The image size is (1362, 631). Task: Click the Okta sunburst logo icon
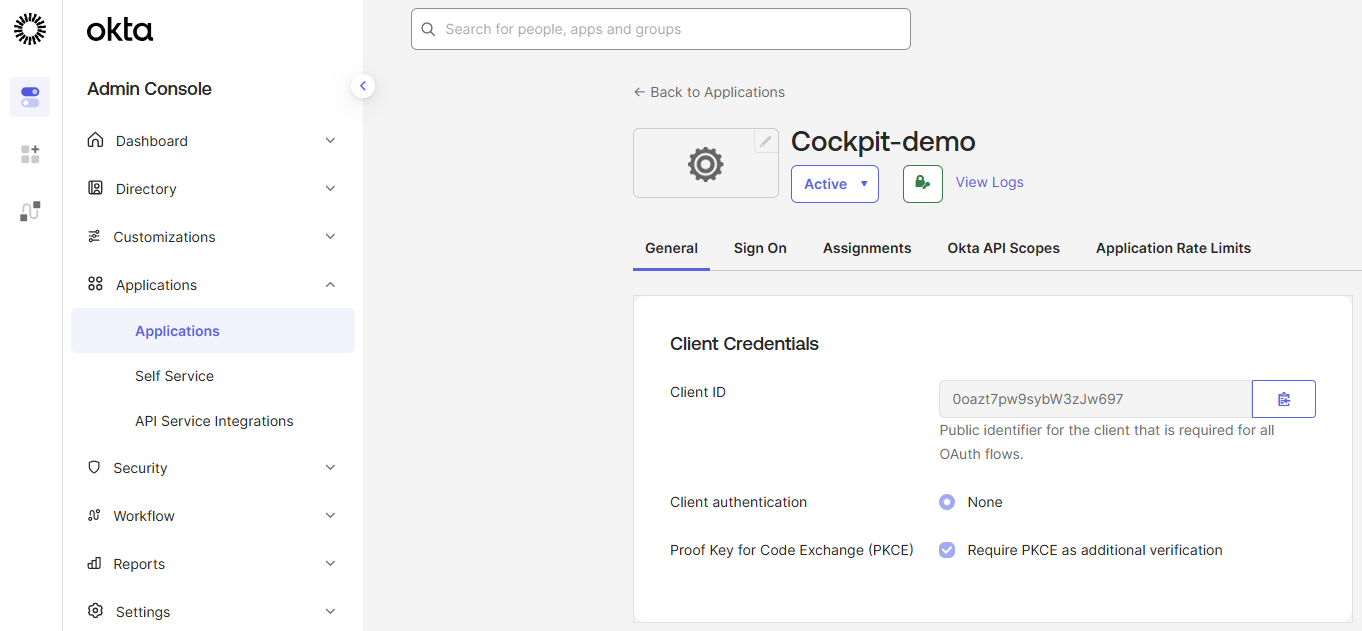(x=30, y=29)
